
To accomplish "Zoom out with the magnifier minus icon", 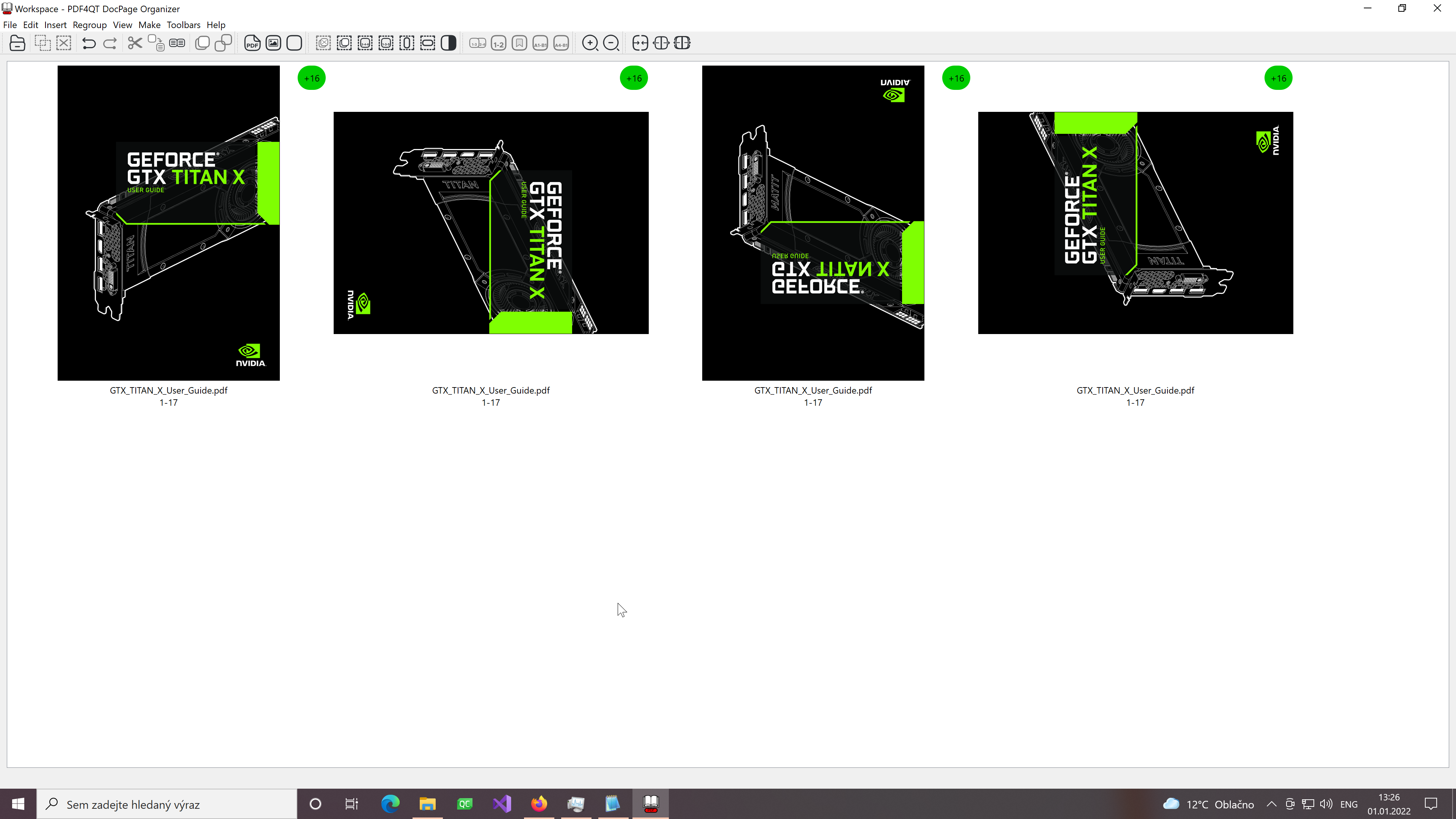I will (611, 43).
